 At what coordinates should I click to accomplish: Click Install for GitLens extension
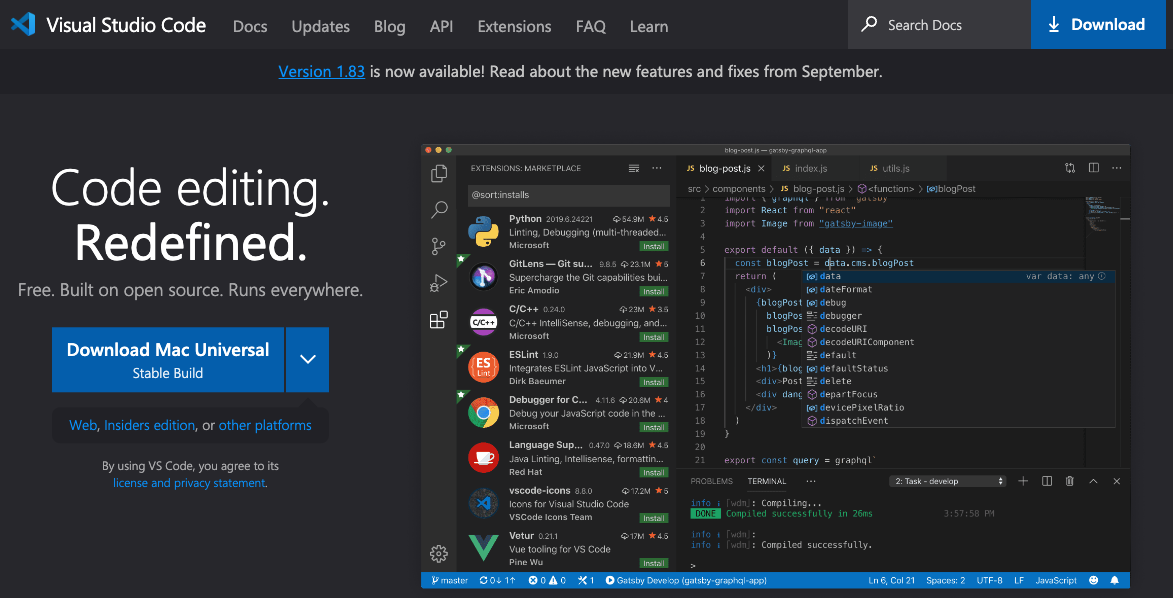click(x=654, y=291)
